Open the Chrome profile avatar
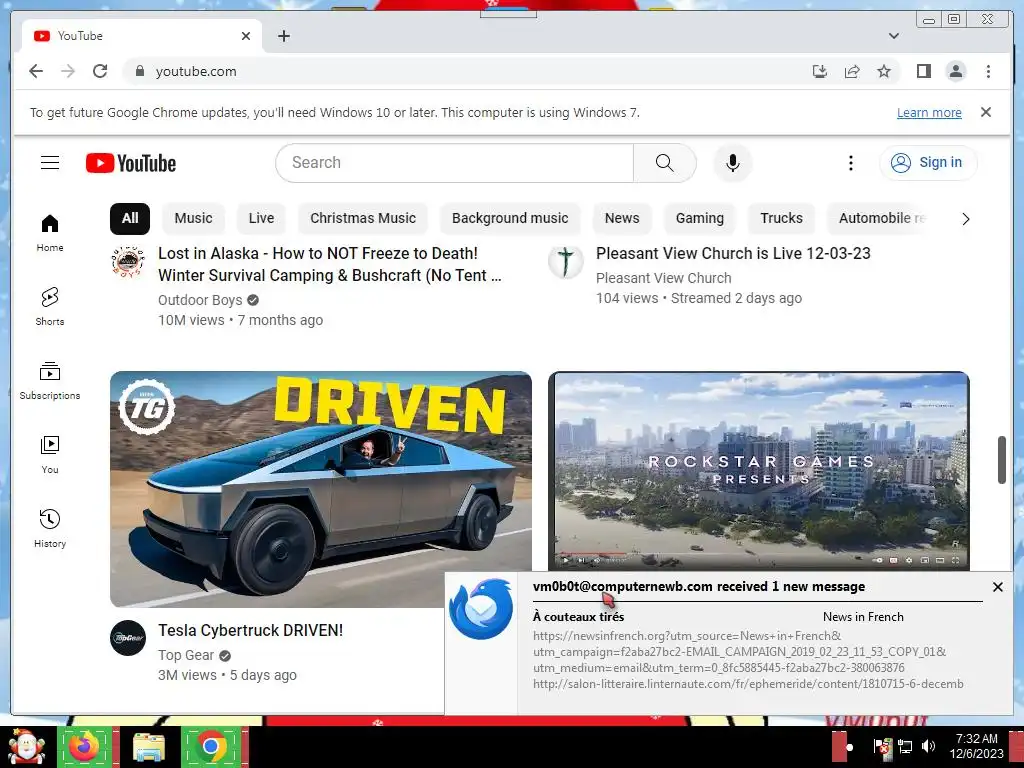Viewport: 1024px width, 768px height. (x=955, y=71)
